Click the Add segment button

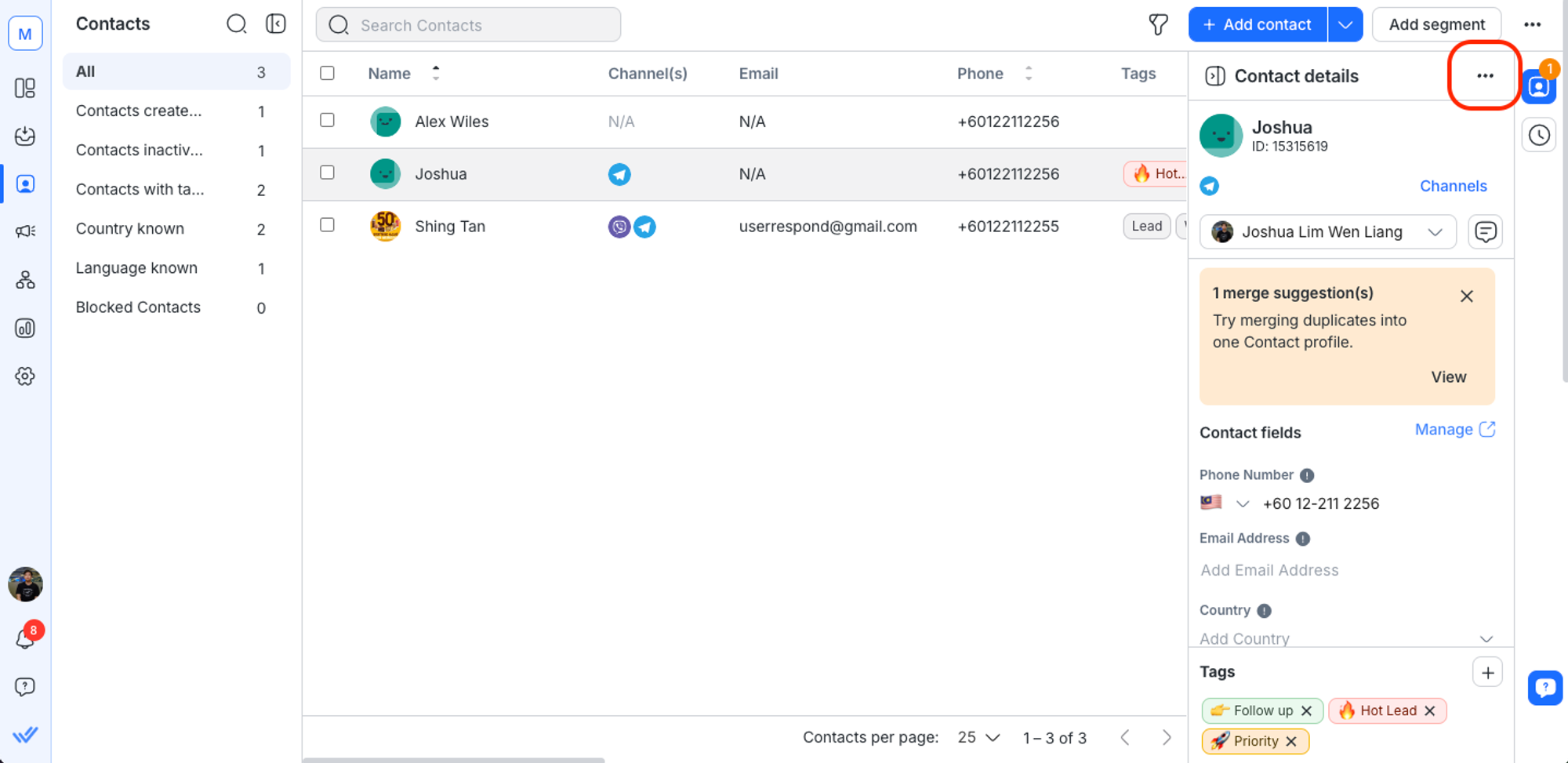coord(1436,25)
